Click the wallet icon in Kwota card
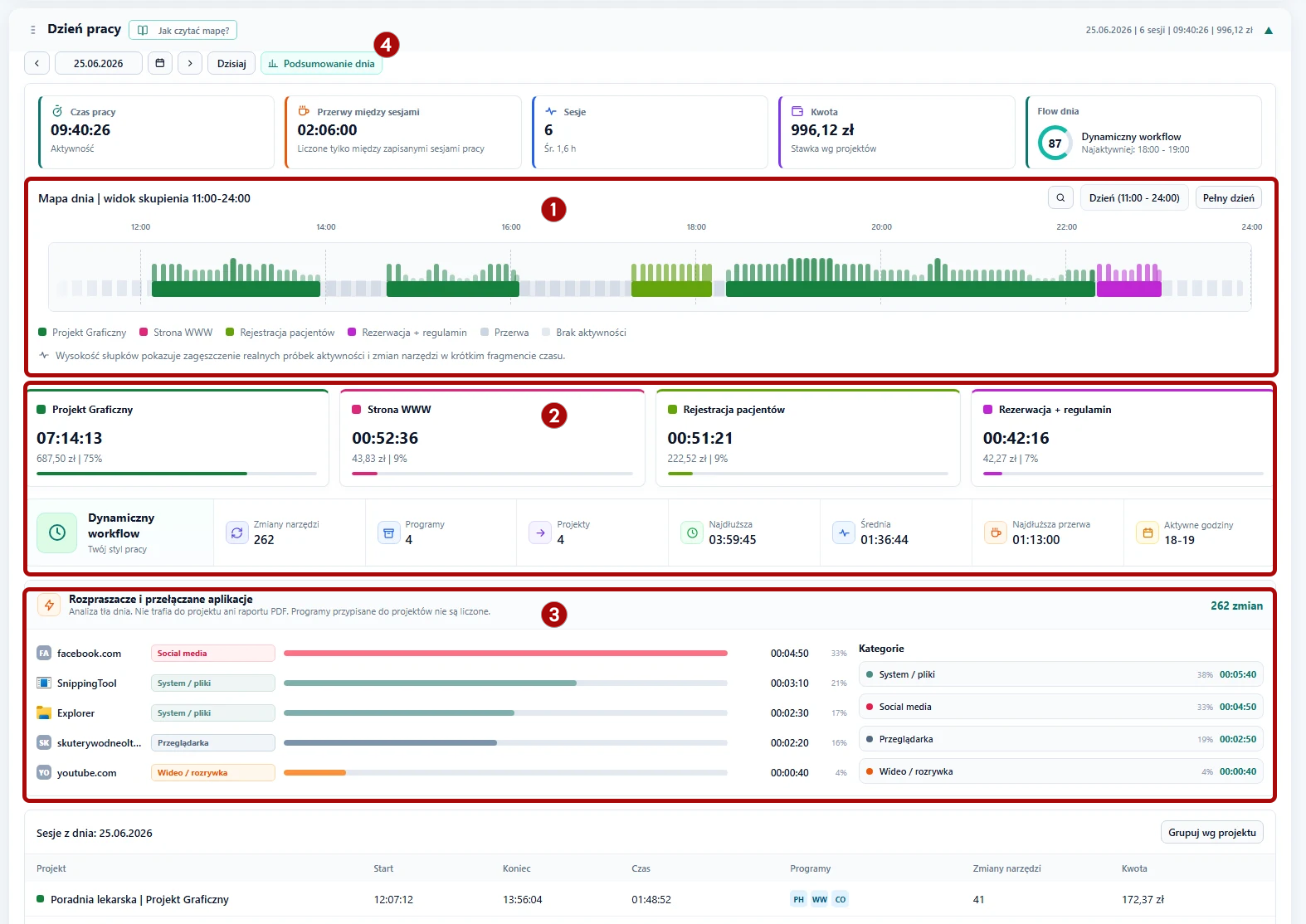The height and width of the screenshot is (924, 1306). (x=797, y=111)
